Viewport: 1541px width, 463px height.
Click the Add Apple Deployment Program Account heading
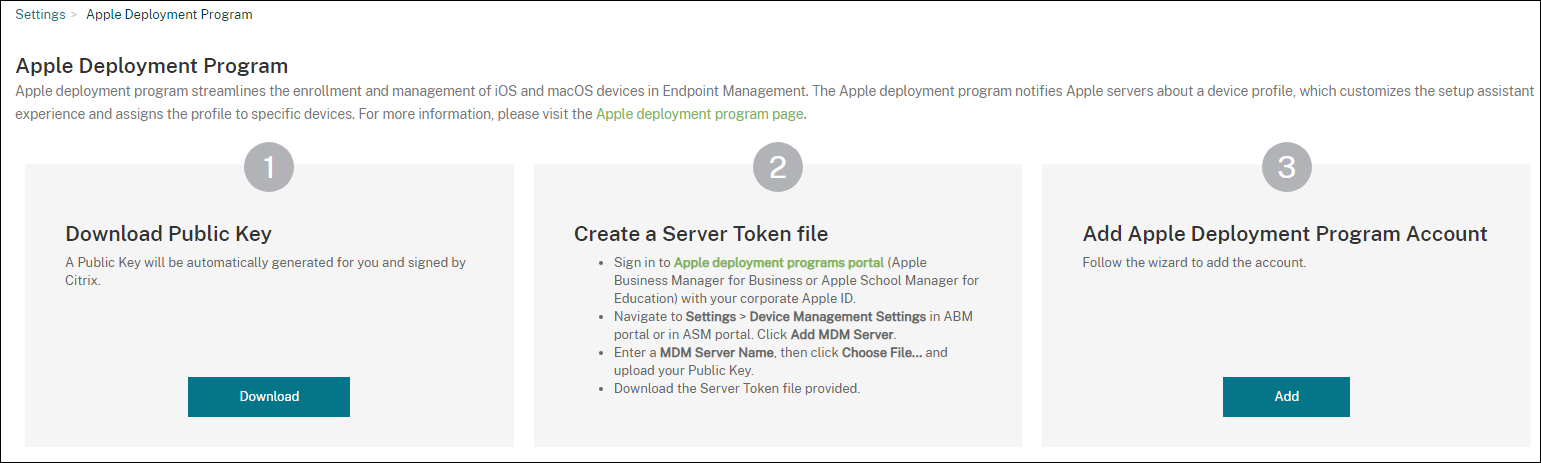pyautogui.click(x=1285, y=234)
